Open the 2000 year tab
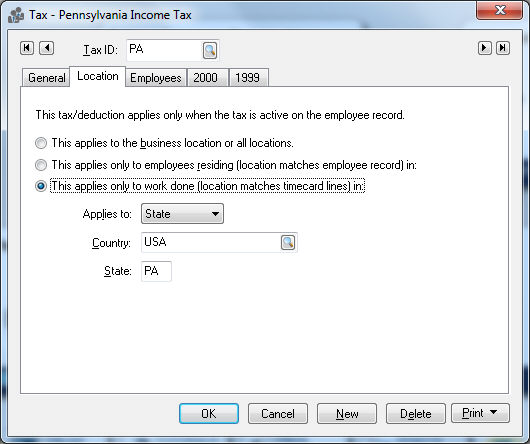The image size is (530, 444). (206, 78)
